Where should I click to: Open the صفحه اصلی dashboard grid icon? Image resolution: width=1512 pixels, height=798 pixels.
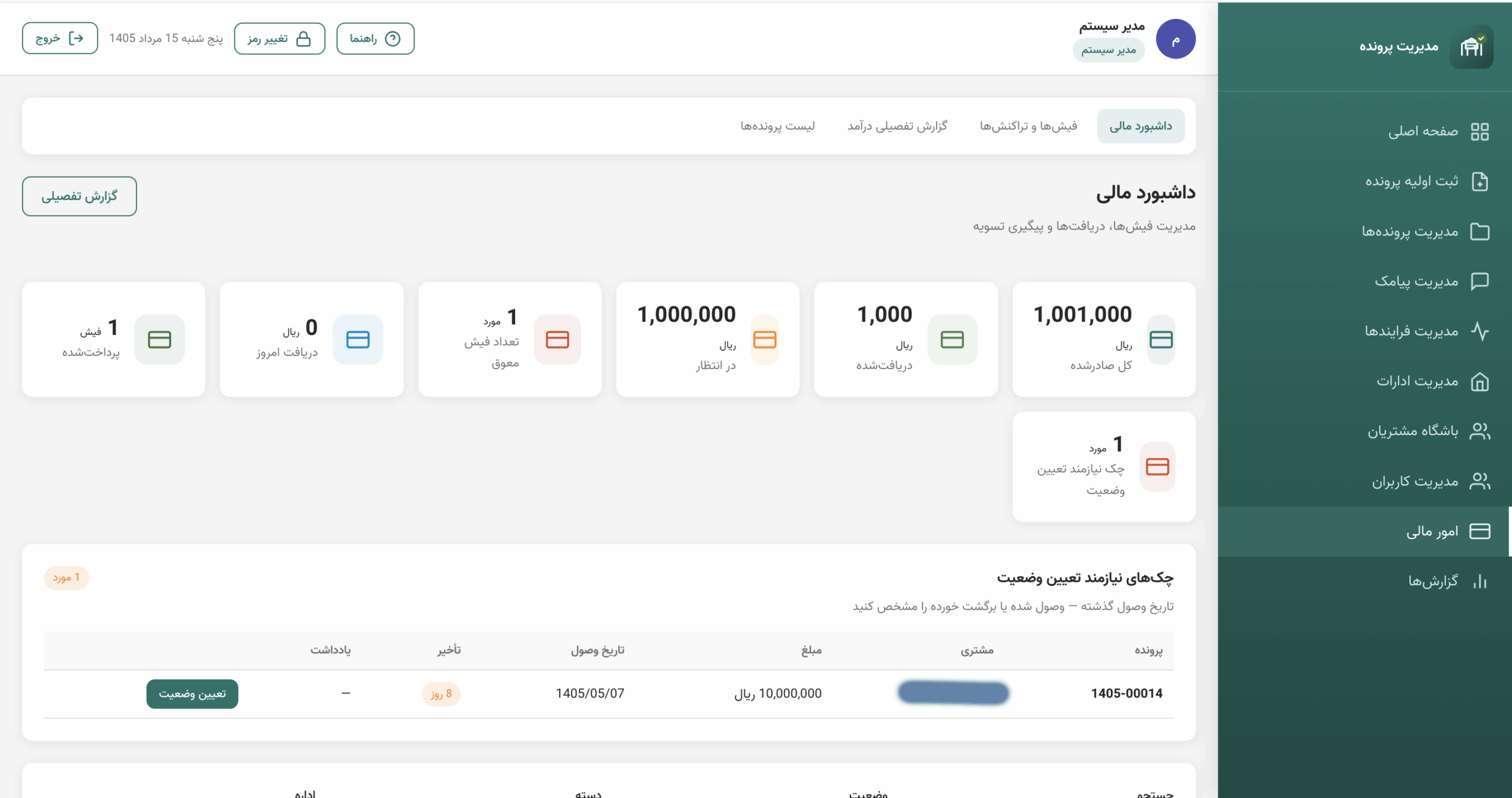pos(1480,131)
